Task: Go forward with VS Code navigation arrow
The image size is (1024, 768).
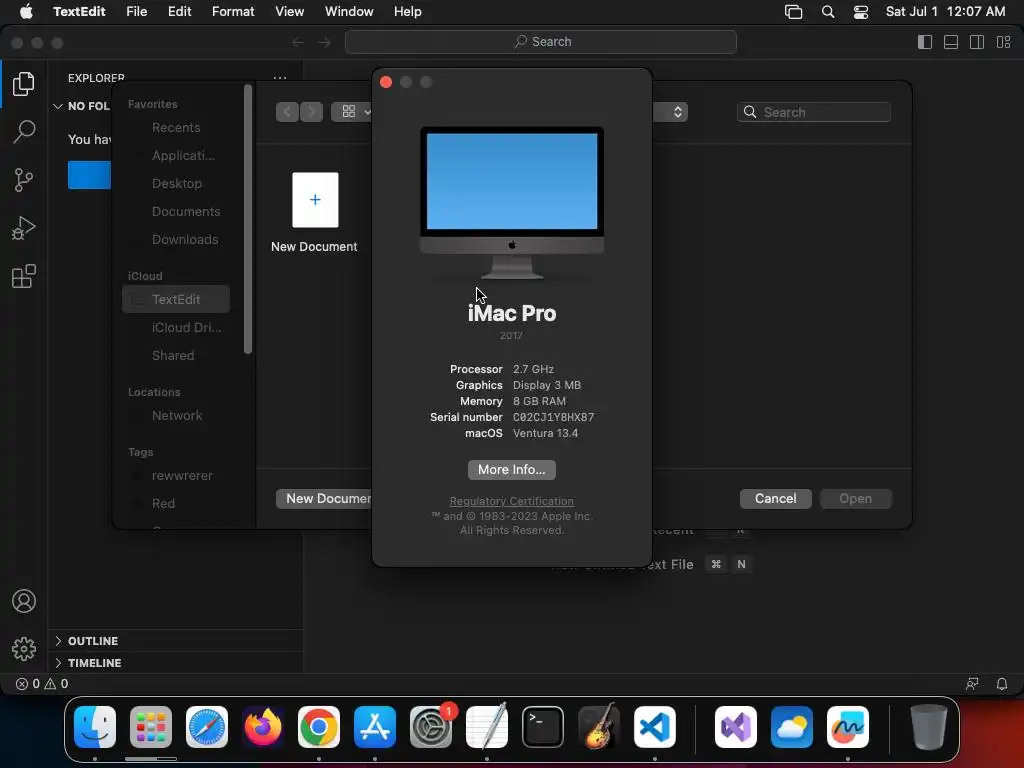Action: (x=324, y=42)
